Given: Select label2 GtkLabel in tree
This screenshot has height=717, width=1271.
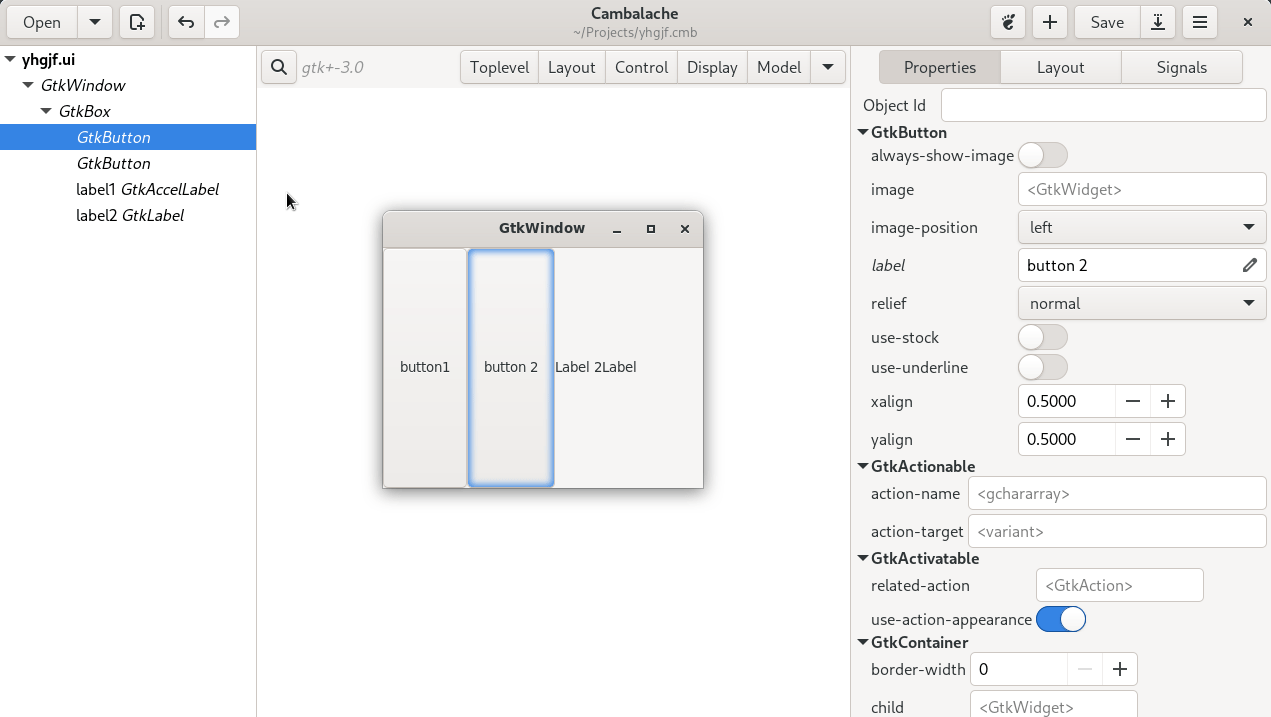Looking at the screenshot, I should (x=128, y=215).
